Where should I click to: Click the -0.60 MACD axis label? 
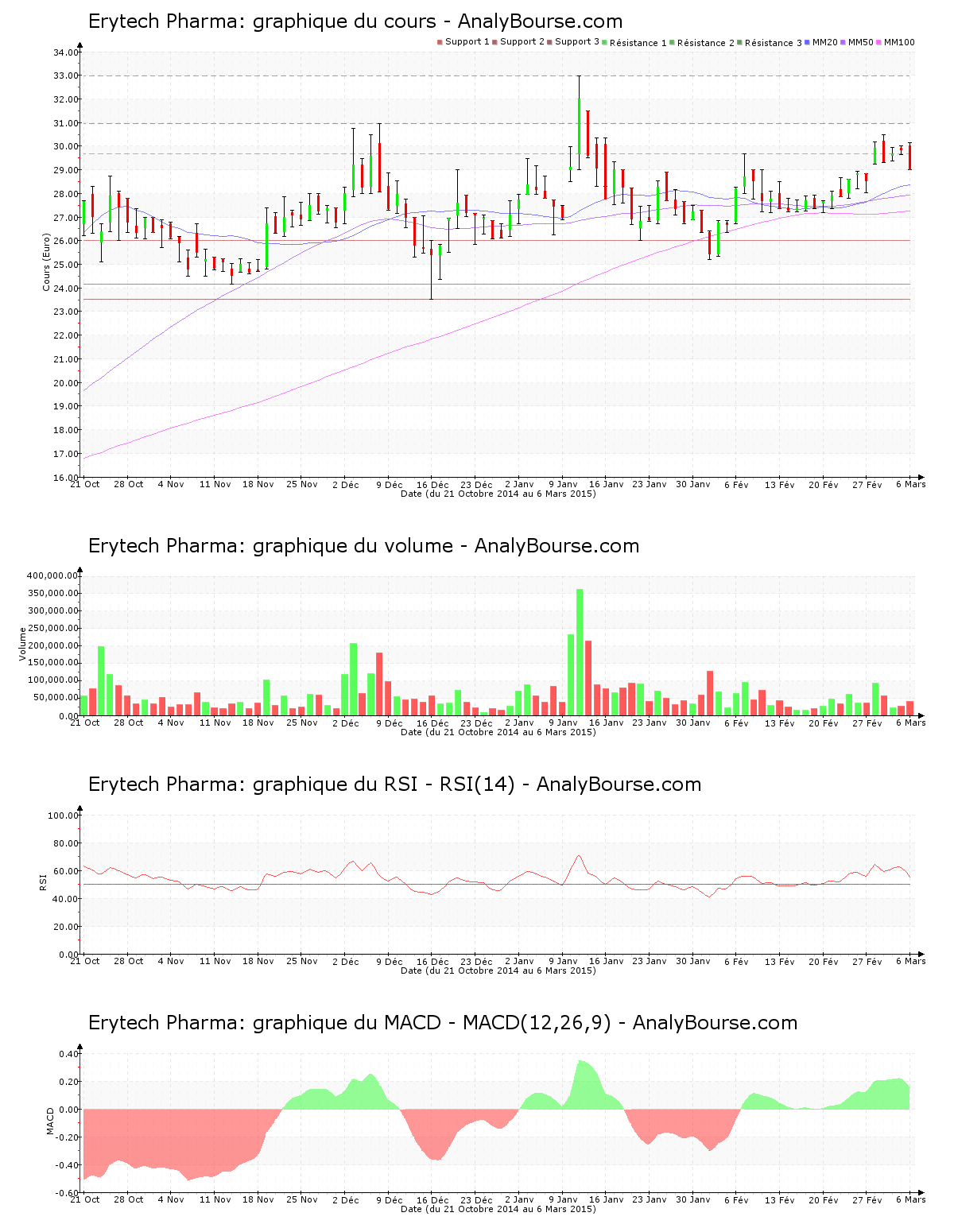pyautogui.click(x=68, y=1193)
